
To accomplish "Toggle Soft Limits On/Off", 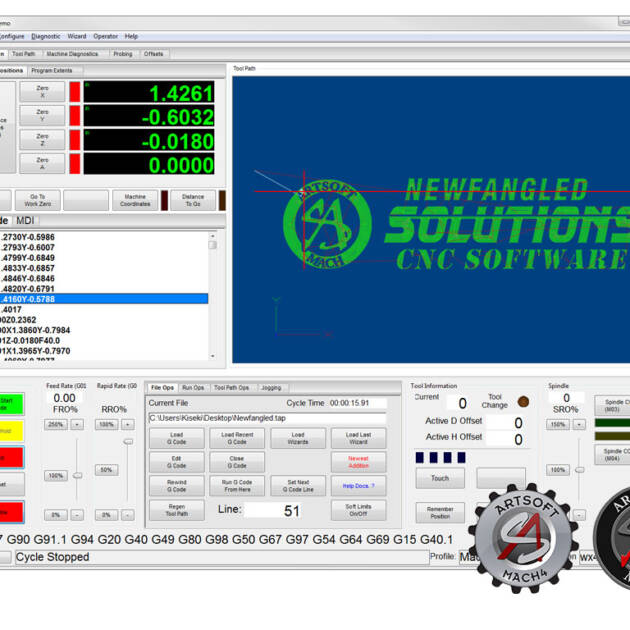I will (357, 510).
